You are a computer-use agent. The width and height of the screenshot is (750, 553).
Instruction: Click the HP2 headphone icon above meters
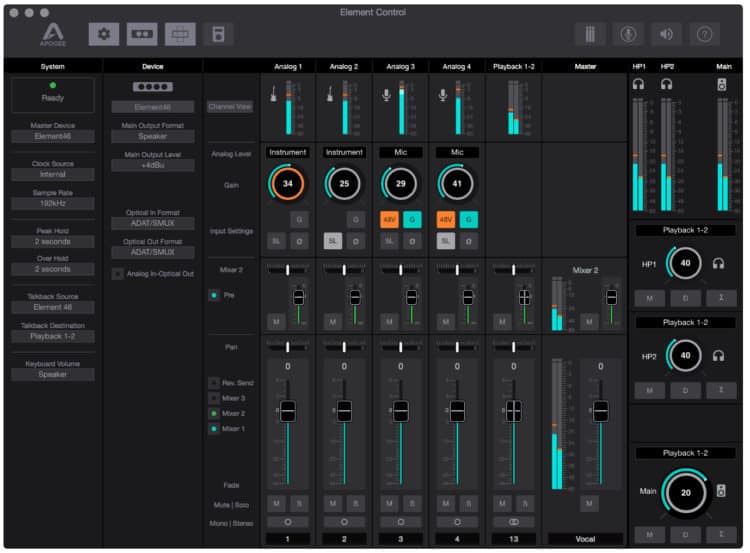[x=666, y=85]
